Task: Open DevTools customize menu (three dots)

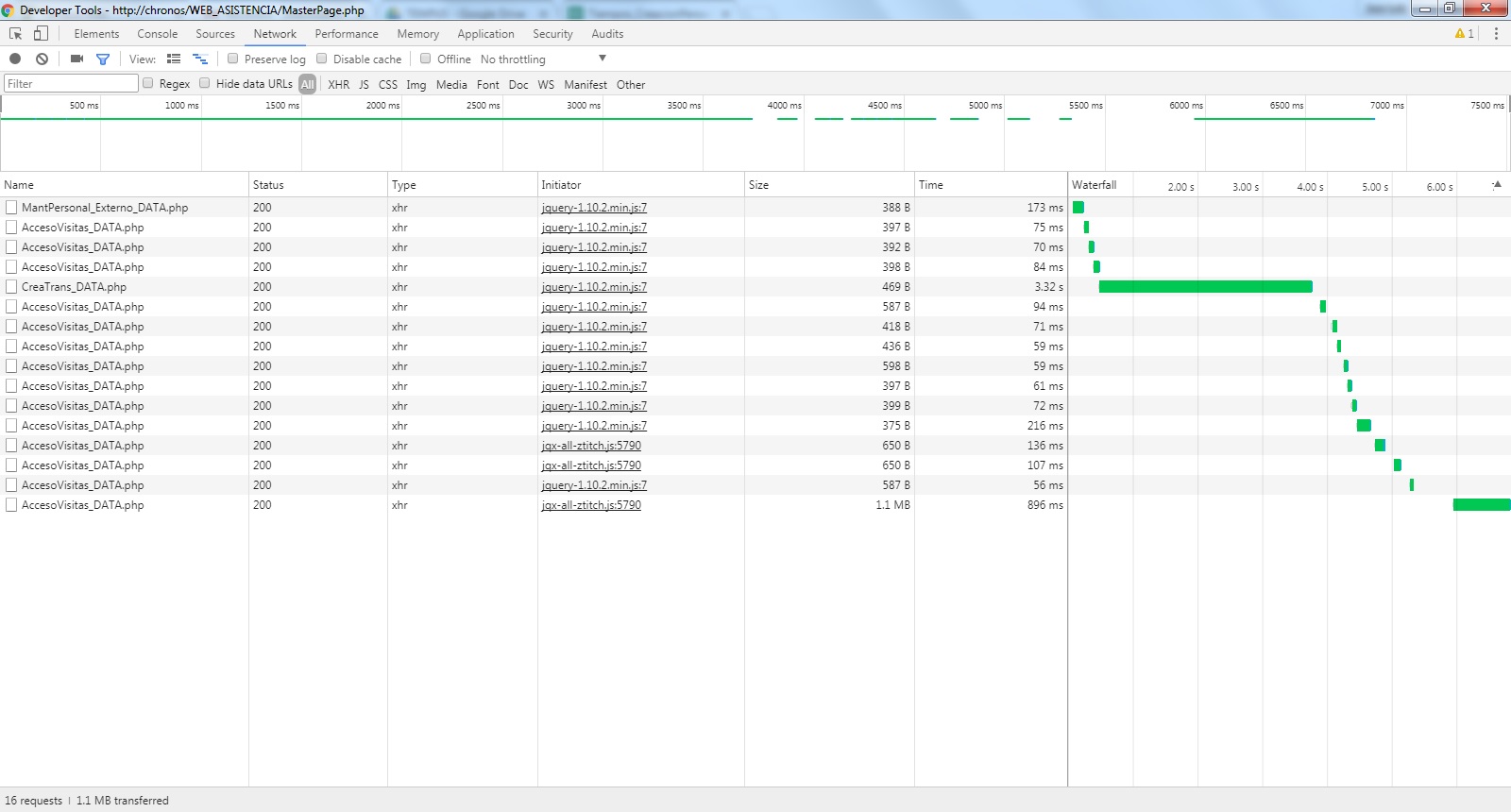Action: point(1496,34)
